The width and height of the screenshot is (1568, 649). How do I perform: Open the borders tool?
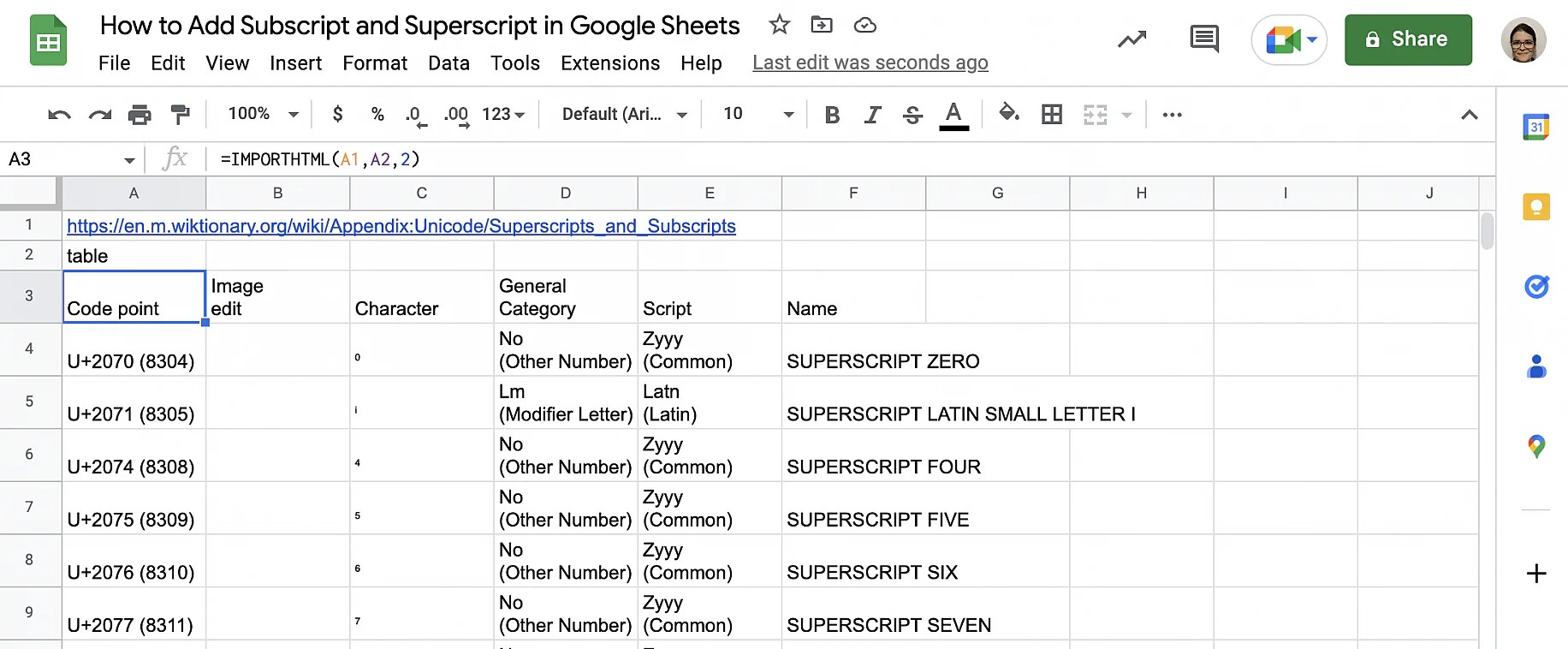point(1052,114)
